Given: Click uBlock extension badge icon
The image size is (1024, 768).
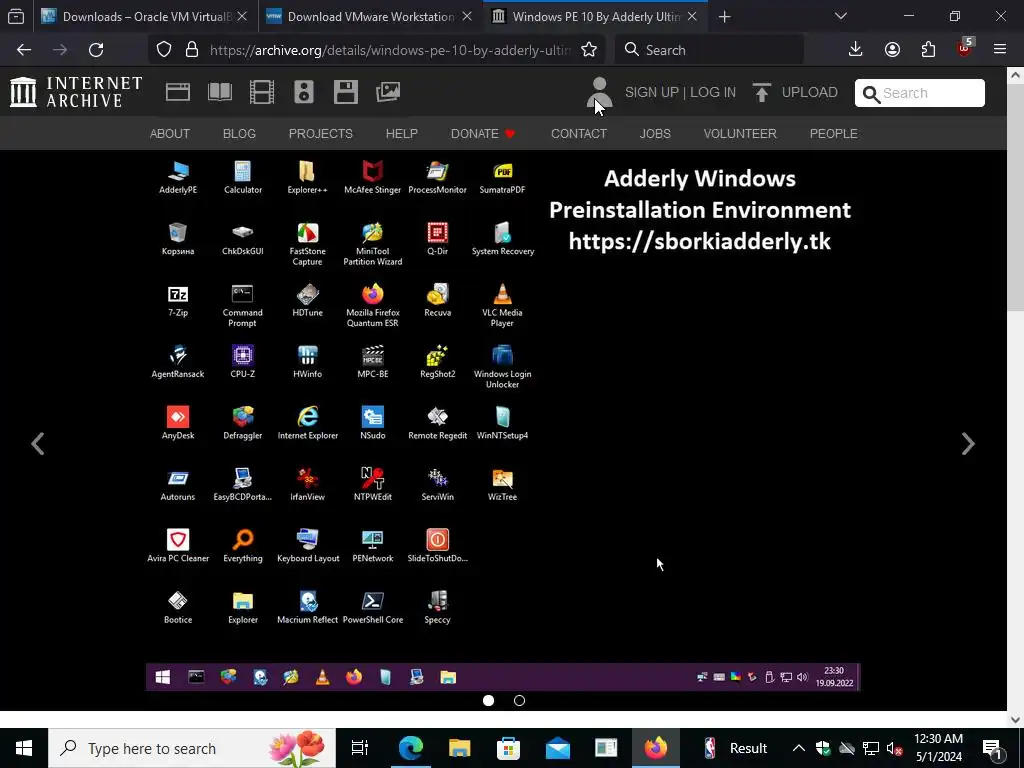Looking at the screenshot, I should click(x=965, y=48).
